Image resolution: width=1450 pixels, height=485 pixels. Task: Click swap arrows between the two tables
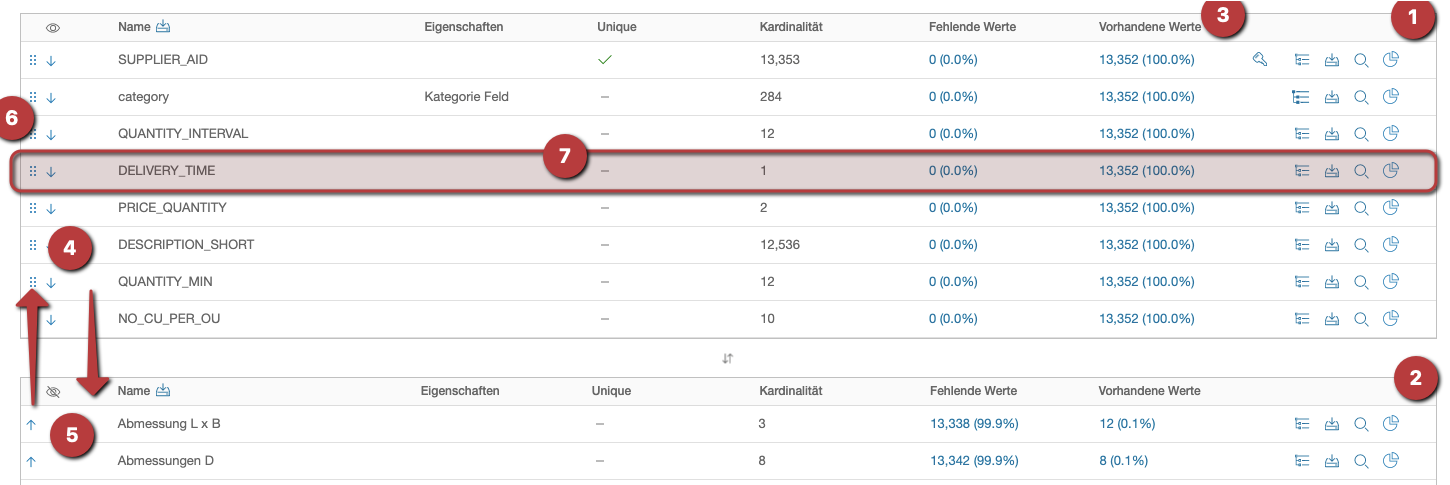click(x=728, y=358)
